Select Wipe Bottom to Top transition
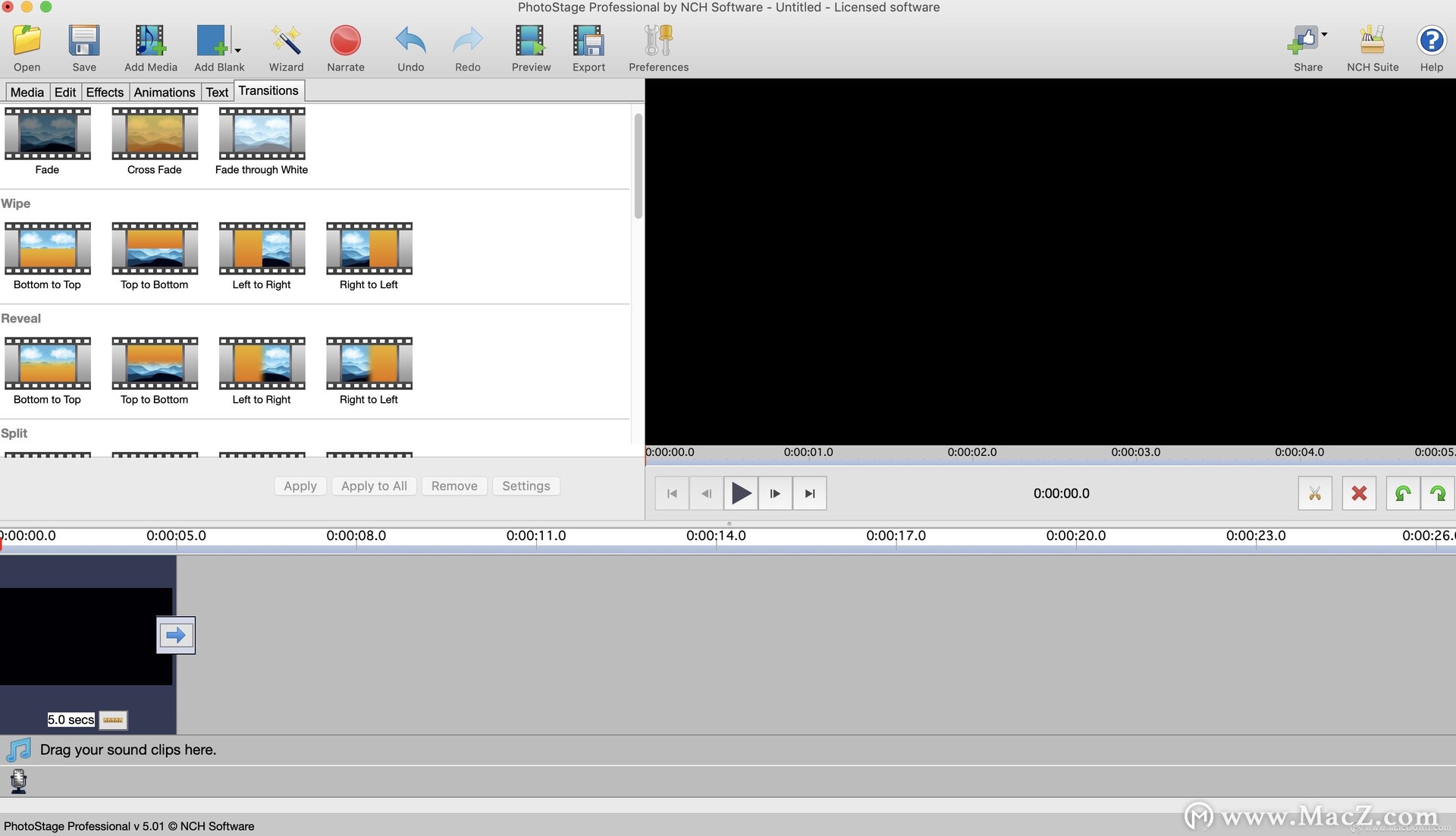This screenshot has width=1456, height=836. click(x=48, y=248)
